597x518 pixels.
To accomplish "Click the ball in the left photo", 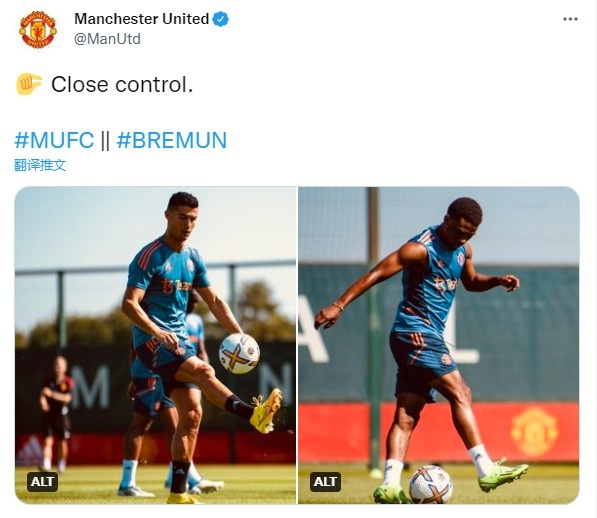I will (239, 354).
